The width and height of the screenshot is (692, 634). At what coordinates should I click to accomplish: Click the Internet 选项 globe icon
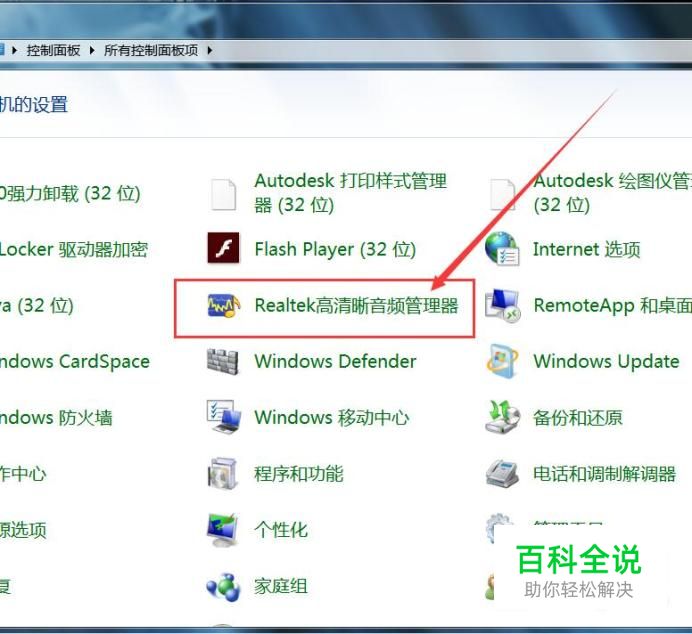tap(502, 248)
